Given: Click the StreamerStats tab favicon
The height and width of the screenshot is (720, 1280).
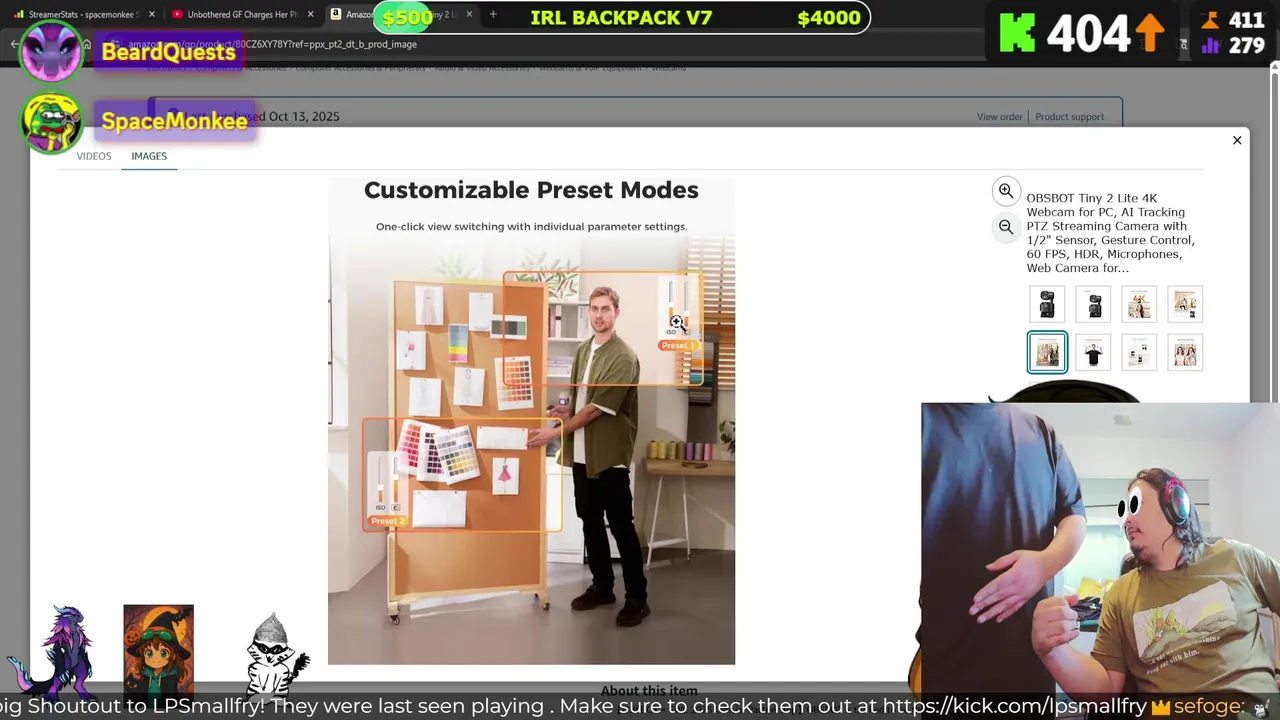Looking at the screenshot, I should (19, 14).
